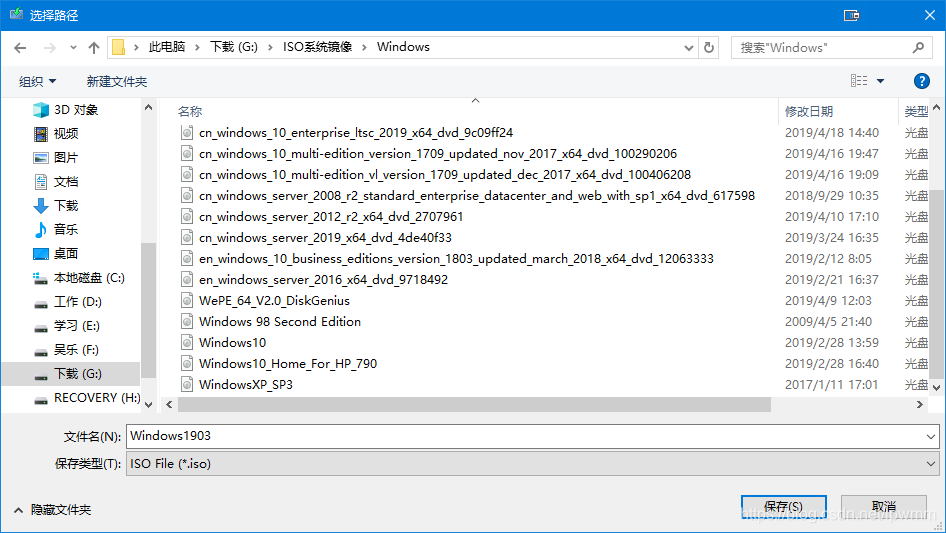Select 下载 folder in navigation pane
946x533 pixels.
[x=66, y=206]
